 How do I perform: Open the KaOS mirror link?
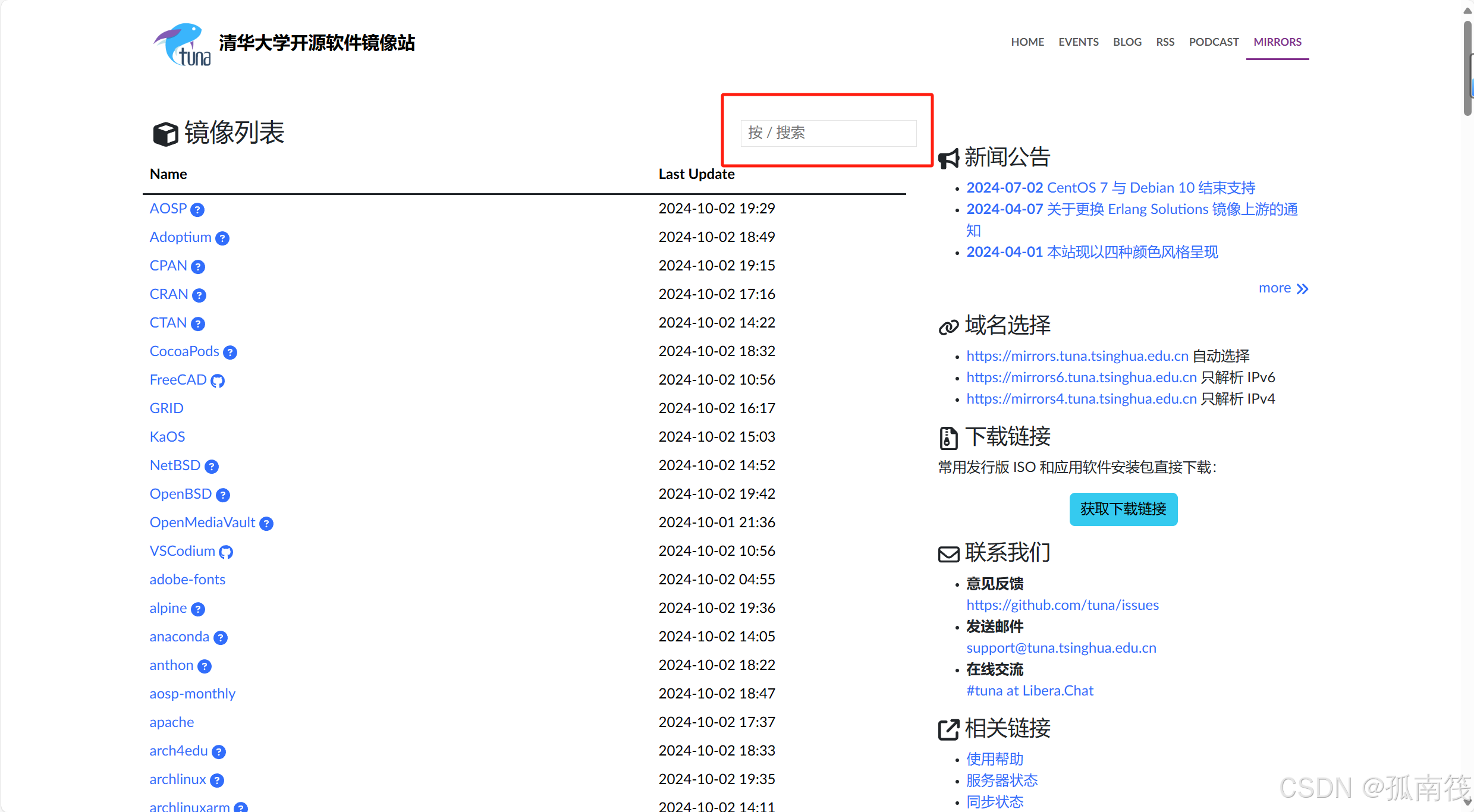click(167, 437)
